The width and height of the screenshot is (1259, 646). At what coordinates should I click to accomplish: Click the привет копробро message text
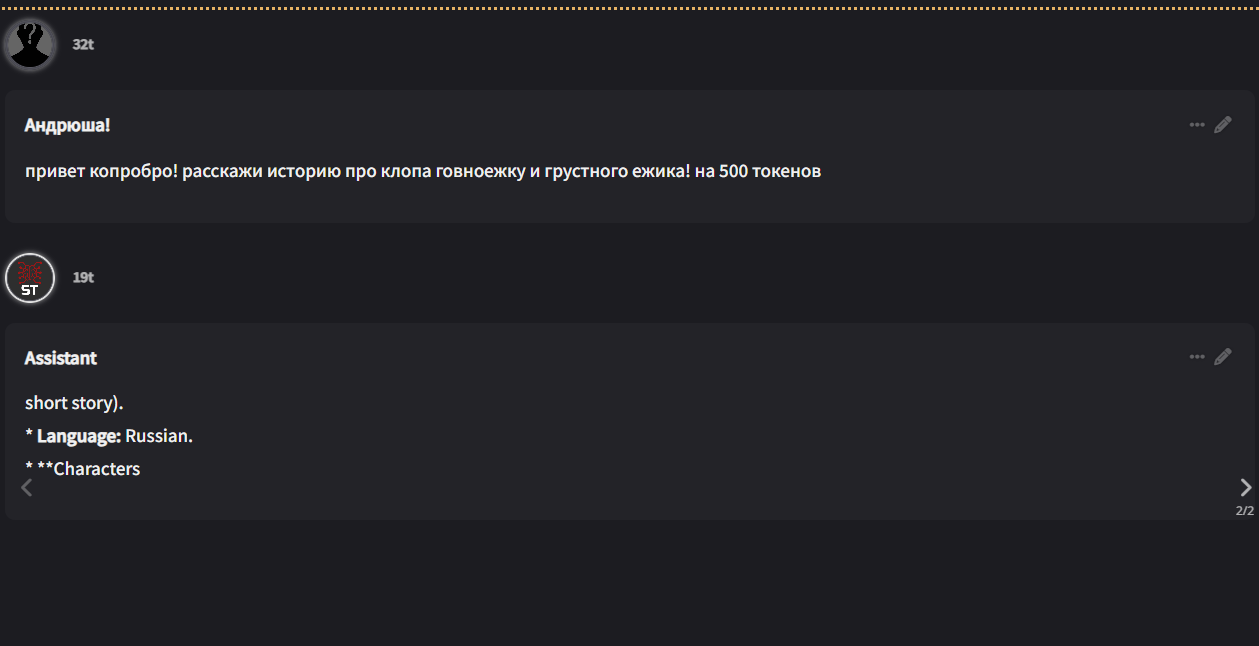(x=423, y=171)
